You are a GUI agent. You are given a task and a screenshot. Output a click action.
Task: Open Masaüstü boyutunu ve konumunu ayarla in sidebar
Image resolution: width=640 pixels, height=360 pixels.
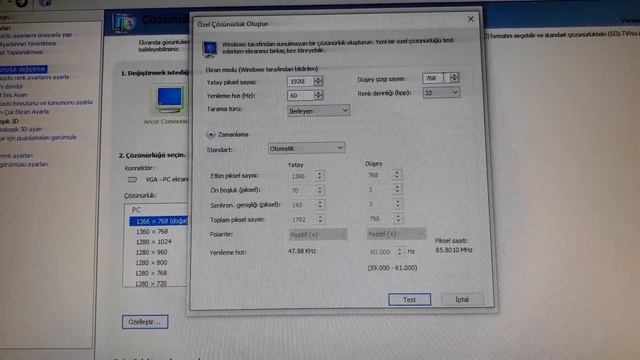coord(47,102)
